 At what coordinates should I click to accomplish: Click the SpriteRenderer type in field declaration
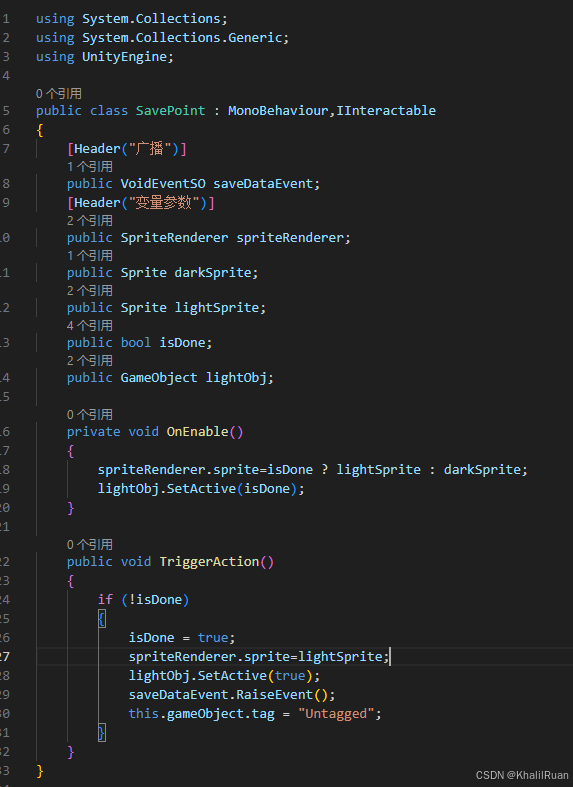pos(174,237)
